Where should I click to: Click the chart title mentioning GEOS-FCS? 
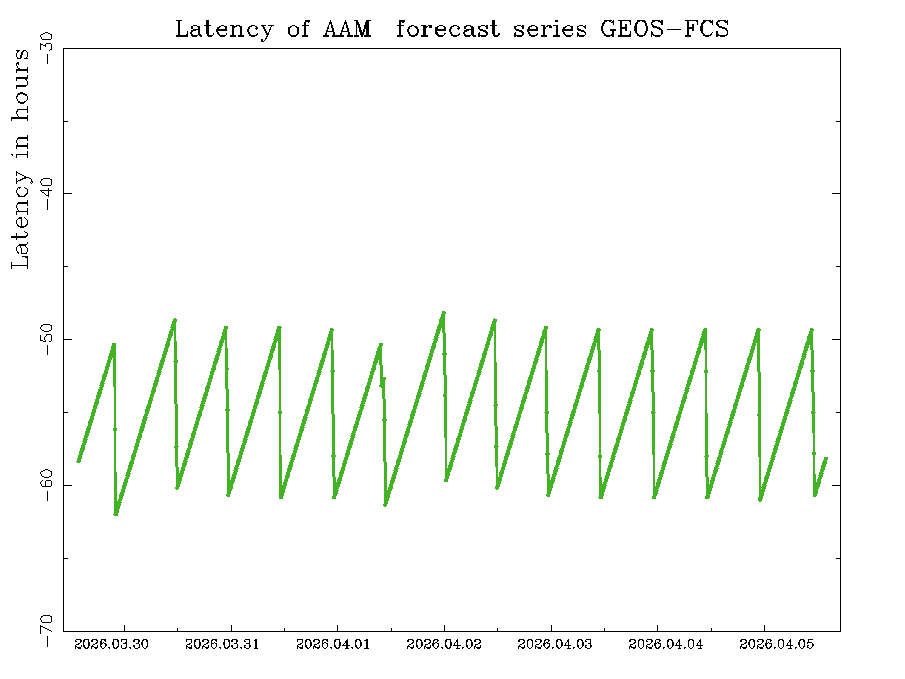click(x=452, y=29)
